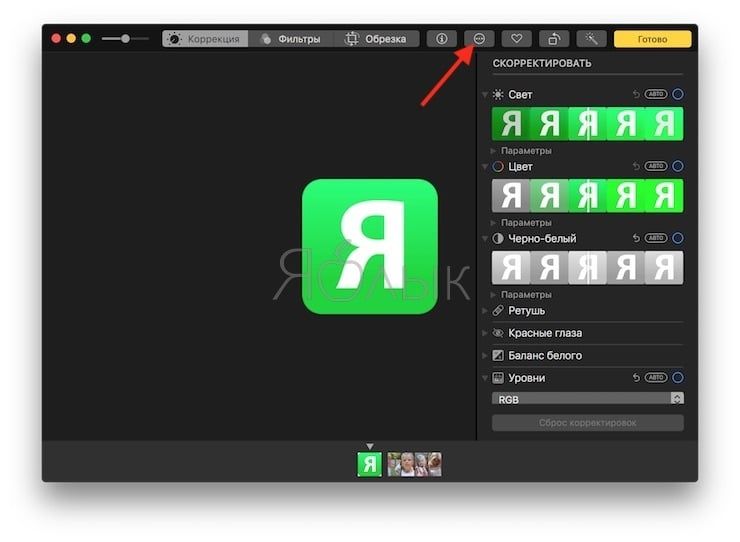Apply auto-enhance with the magic wand icon
The width and height of the screenshot is (740, 542).
pos(591,39)
